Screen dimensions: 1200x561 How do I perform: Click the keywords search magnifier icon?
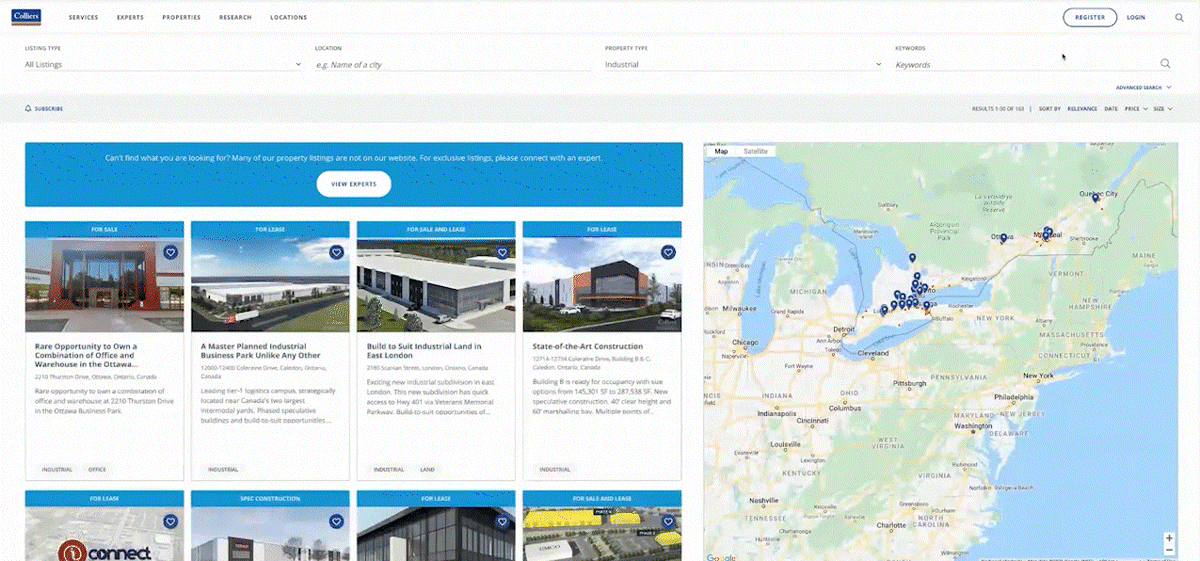coord(1165,64)
